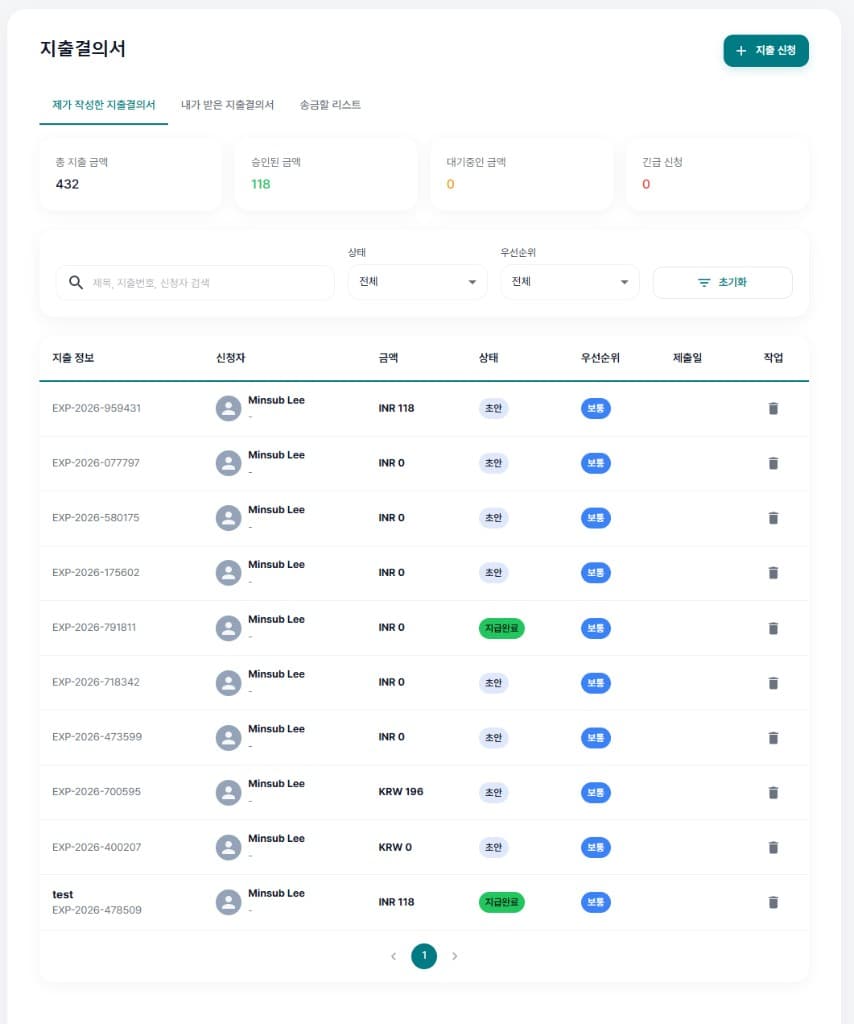854x1024 pixels.
Task: Focus the 제목, 지출번호, 신청자 search field
Action: pyautogui.click(x=195, y=282)
